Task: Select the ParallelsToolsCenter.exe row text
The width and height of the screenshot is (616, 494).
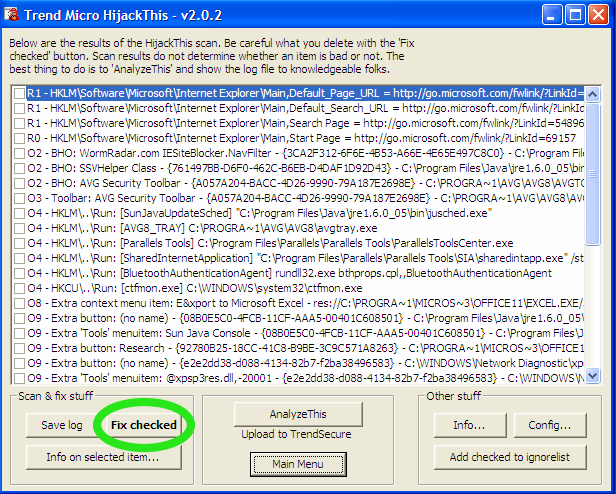Action: point(270,243)
